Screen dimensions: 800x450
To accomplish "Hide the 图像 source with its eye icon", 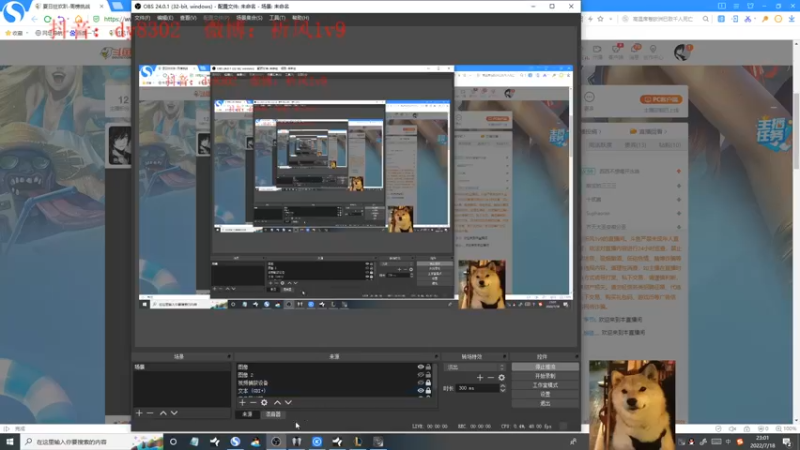I will click(421, 367).
